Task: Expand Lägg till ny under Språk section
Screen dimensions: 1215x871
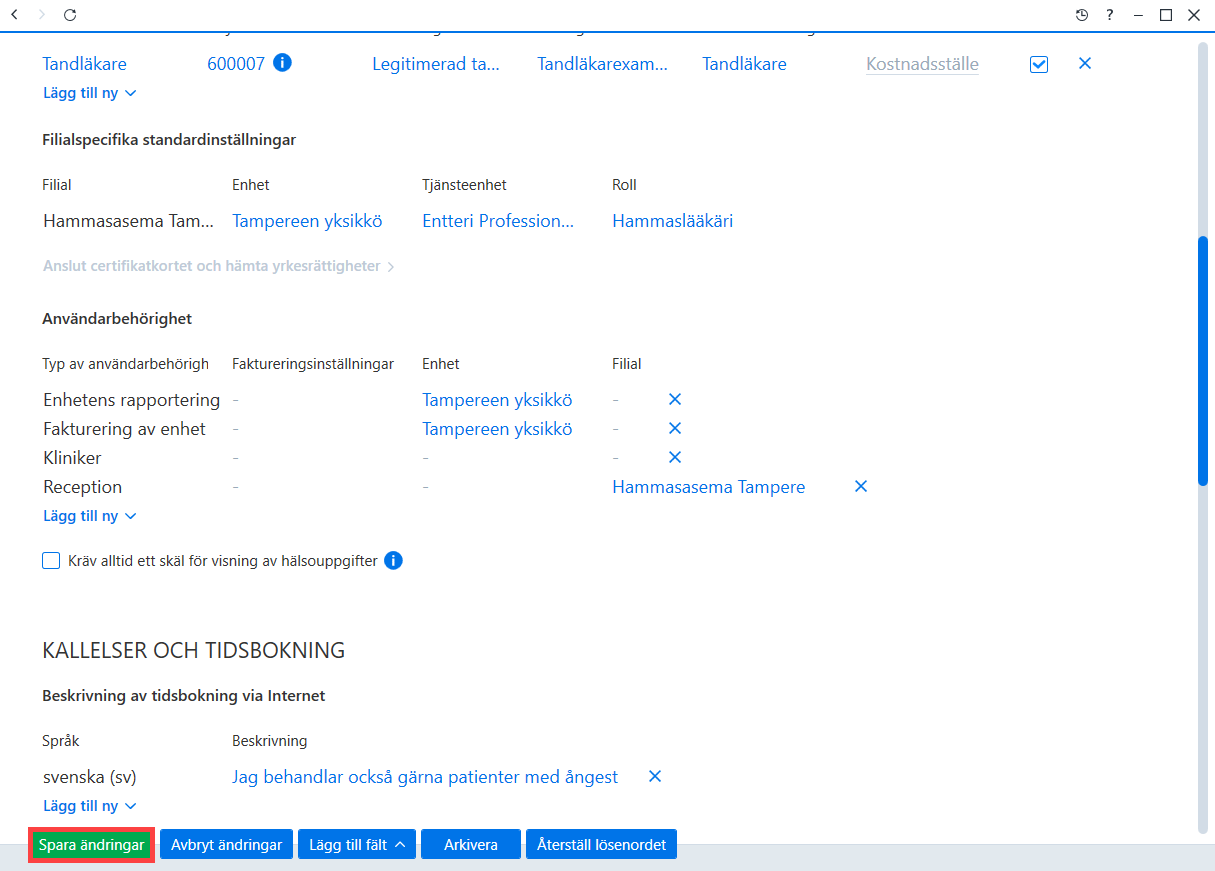Action: (90, 806)
